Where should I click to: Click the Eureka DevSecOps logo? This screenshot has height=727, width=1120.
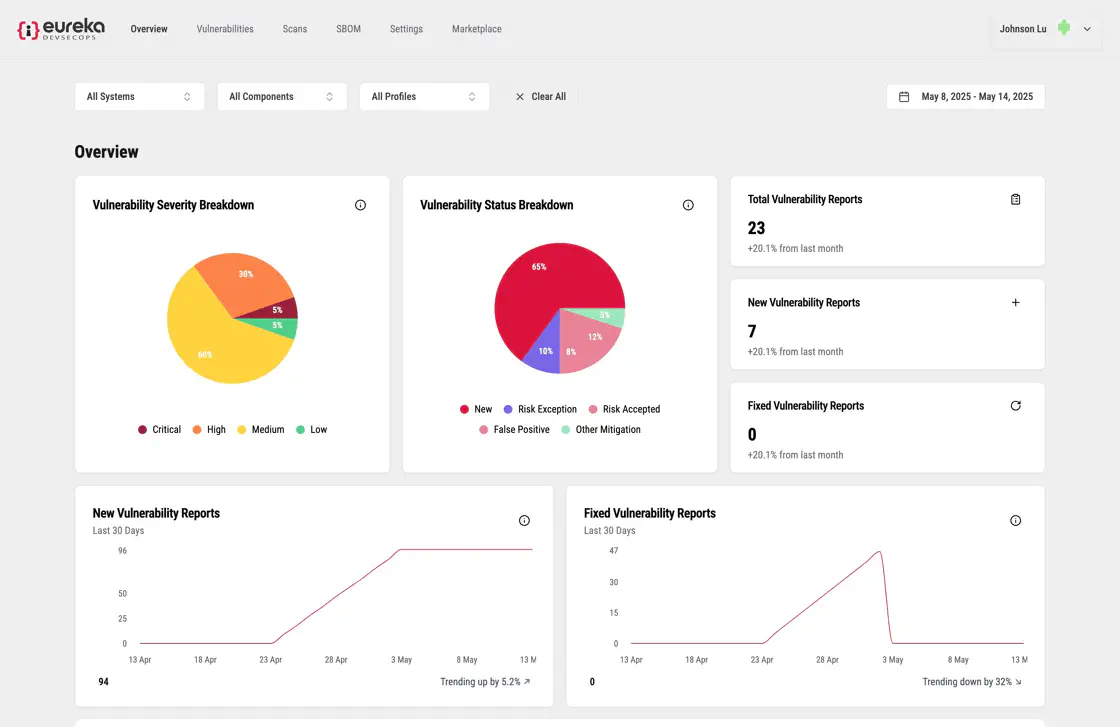tap(61, 29)
